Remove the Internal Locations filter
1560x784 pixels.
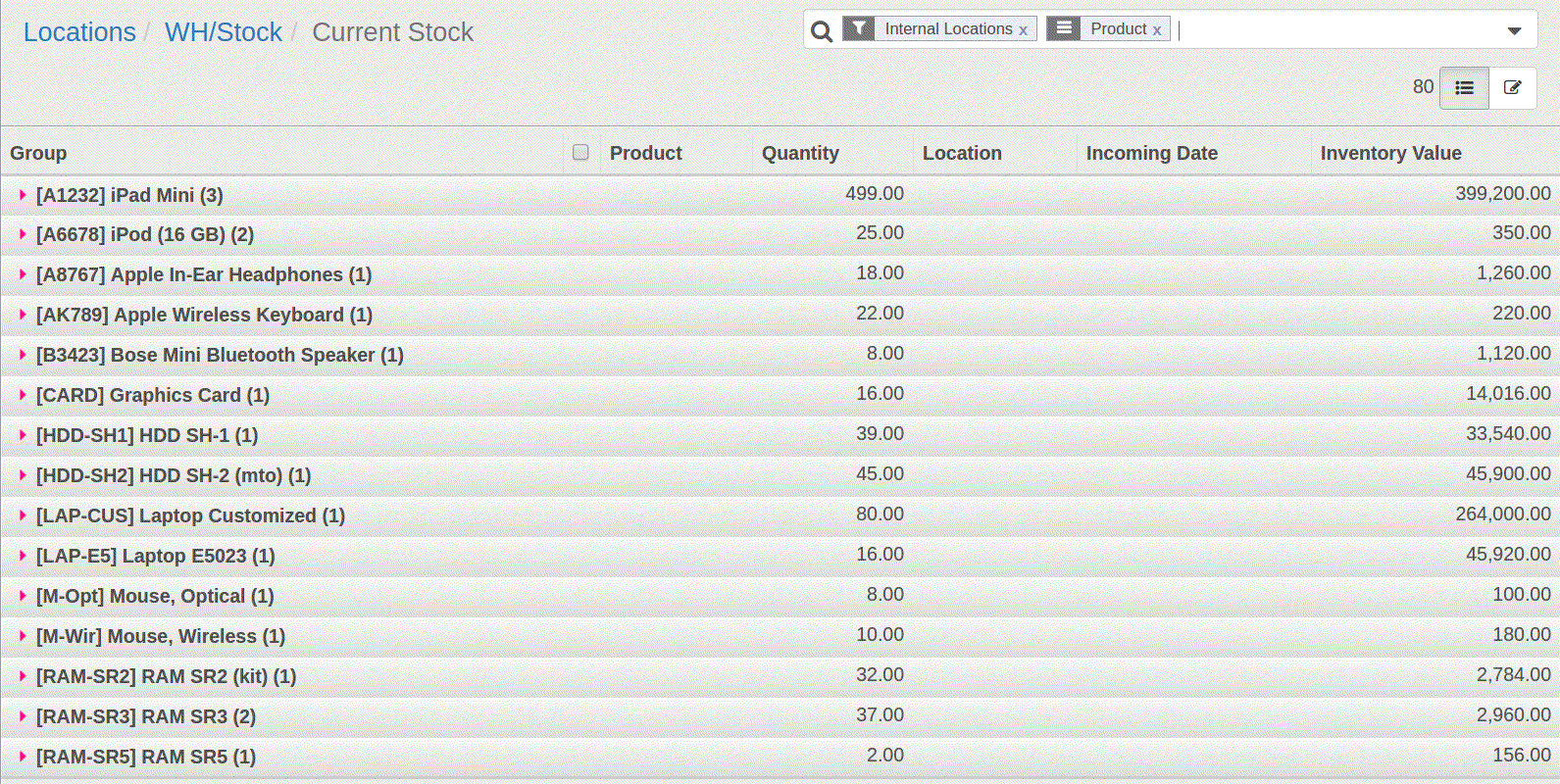pyautogui.click(x=1023, y=30)
